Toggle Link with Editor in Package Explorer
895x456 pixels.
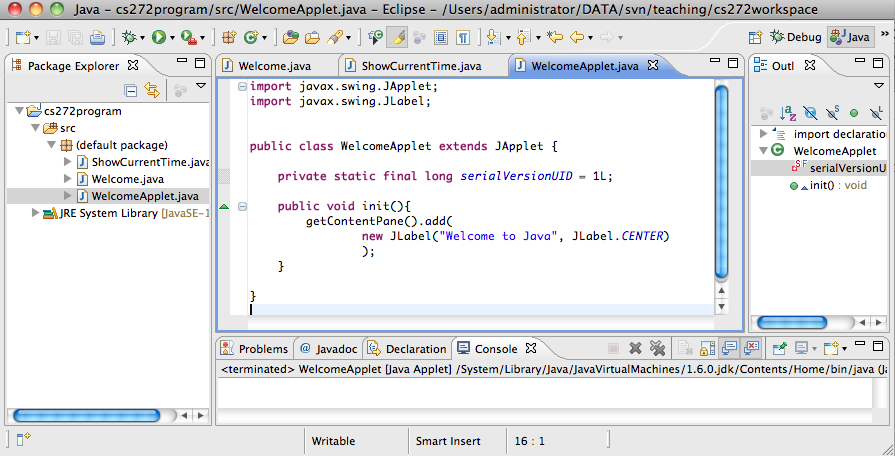click(152, 90)
